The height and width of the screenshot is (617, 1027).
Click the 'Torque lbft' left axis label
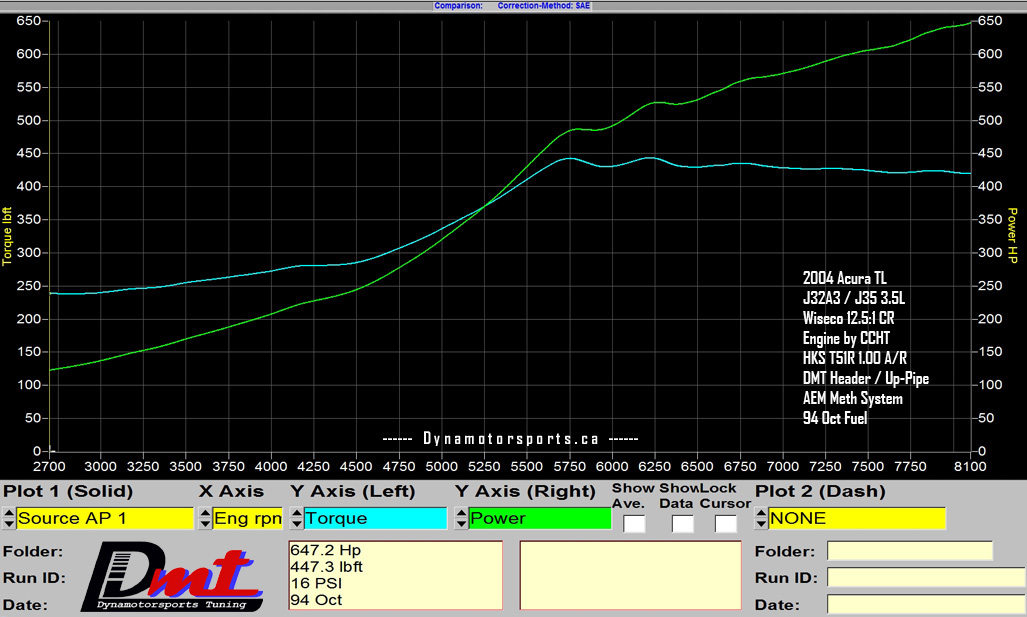click(7, 236)
